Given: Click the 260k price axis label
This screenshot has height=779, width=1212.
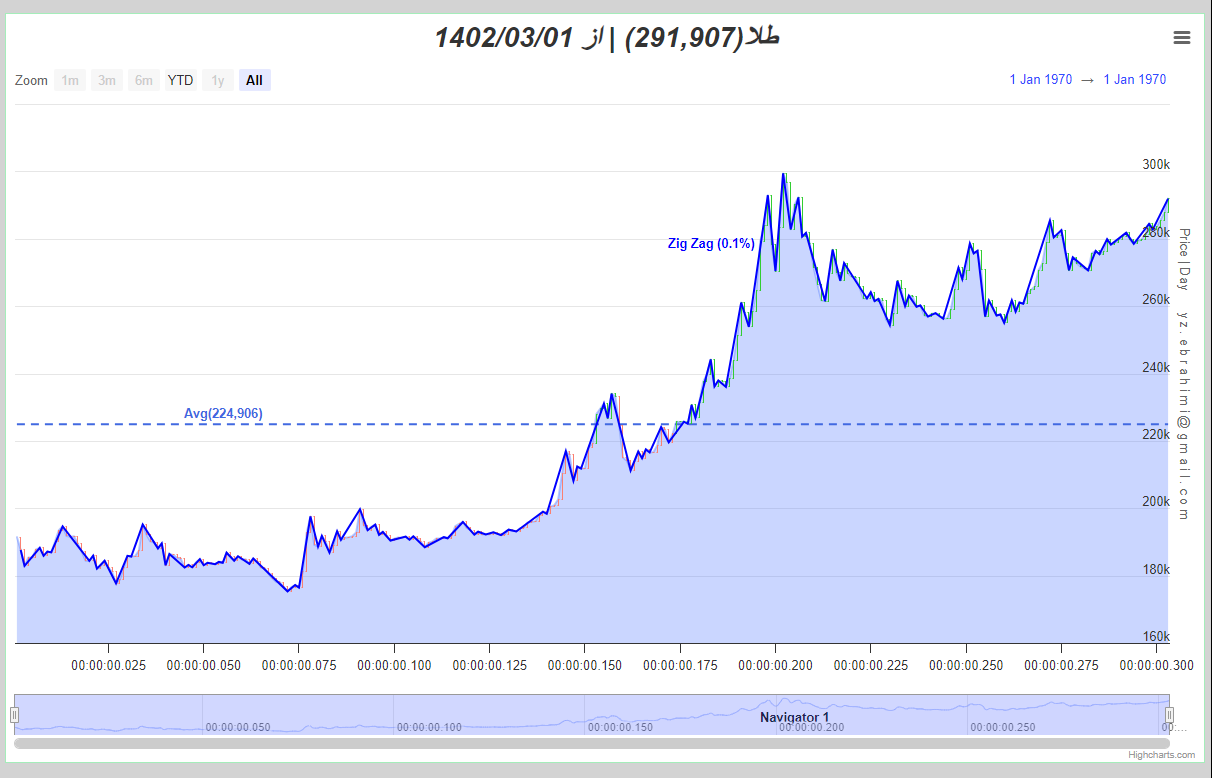Looking at the screenshot, I should click(x=1156, y=300).
